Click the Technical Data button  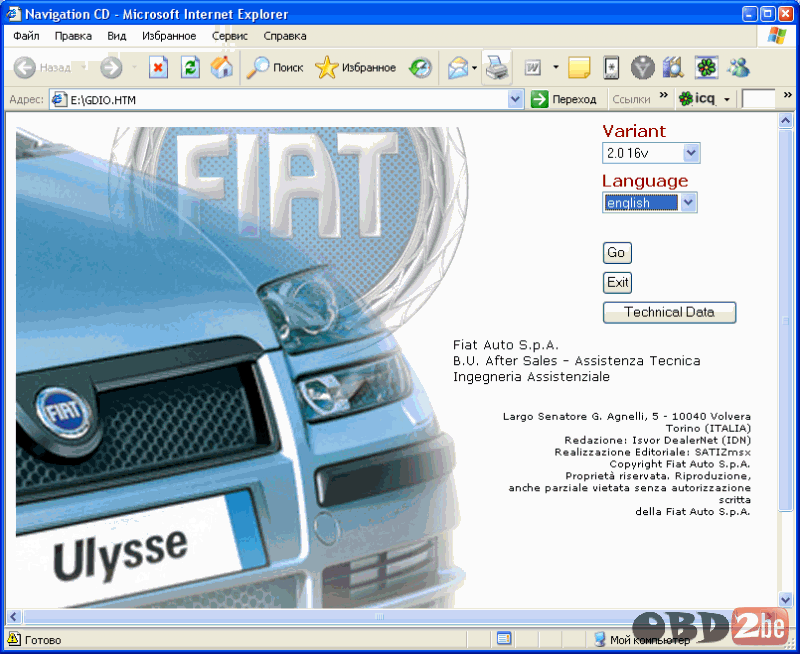click(x=669, y=312)
